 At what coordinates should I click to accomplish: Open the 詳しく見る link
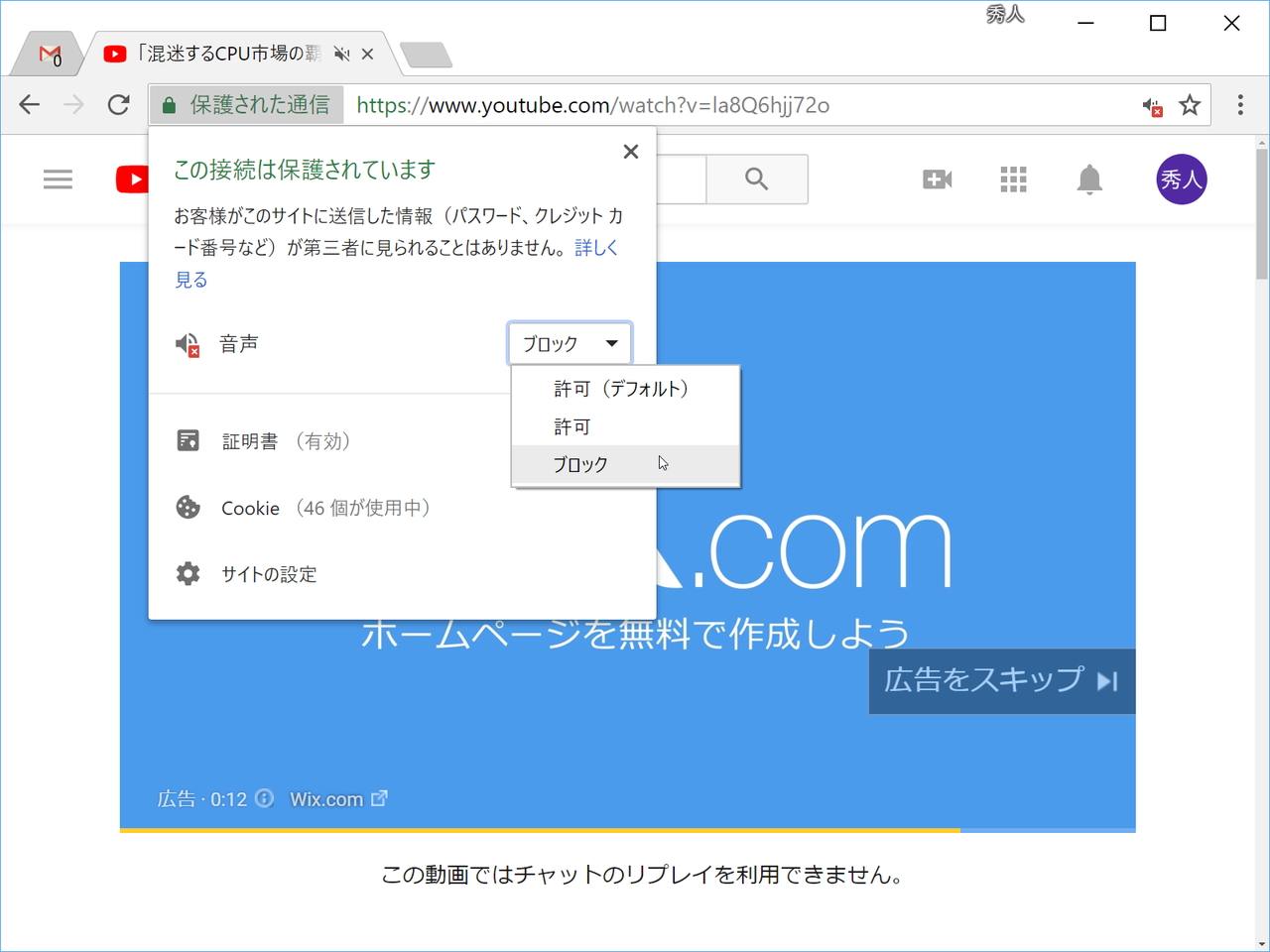[x=595, y=247]
